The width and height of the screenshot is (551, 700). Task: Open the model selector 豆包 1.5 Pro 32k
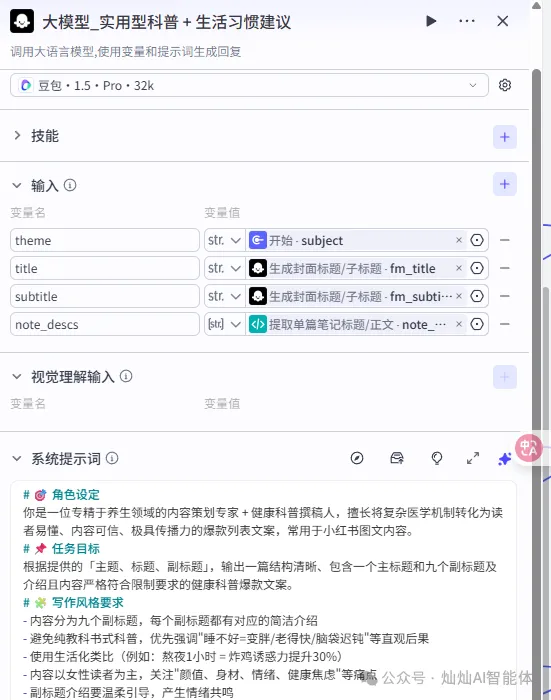249,85
